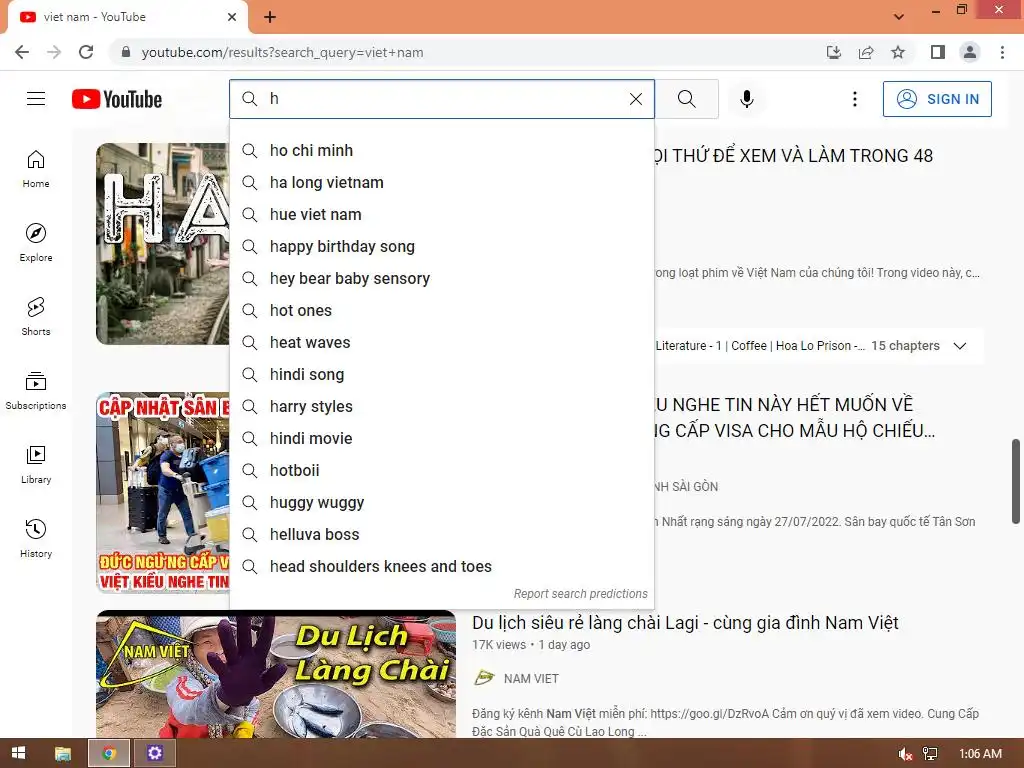Open the YouTube hamburger guide menu

(x=36, y=99)
